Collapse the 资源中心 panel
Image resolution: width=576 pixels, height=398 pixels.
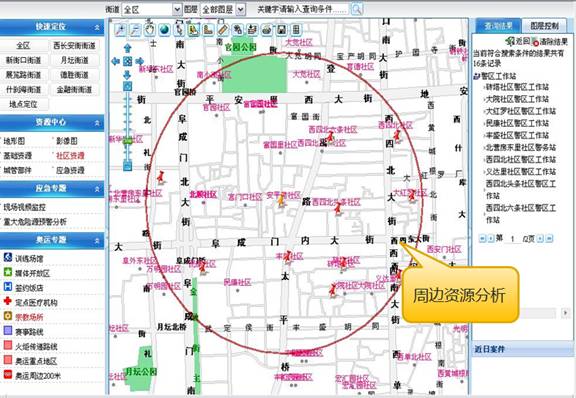click(x=97, y=123)
